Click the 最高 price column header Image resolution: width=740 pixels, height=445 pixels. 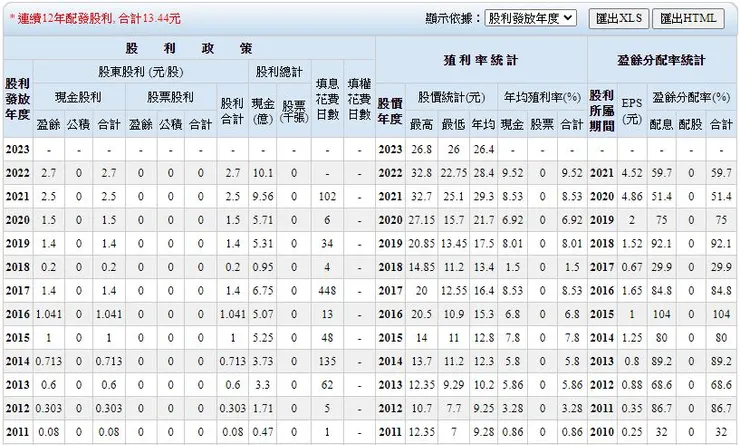click(x=421, y=124)
